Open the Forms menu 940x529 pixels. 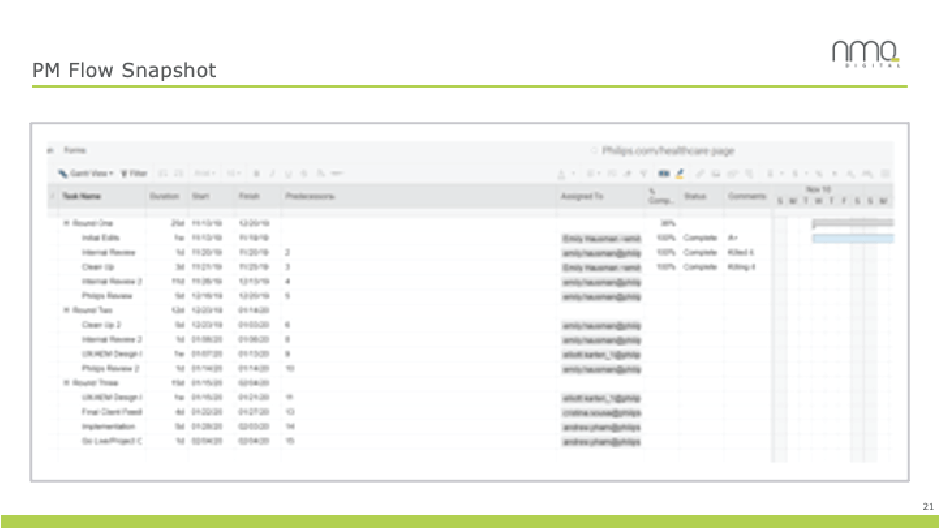click(75, 150)
